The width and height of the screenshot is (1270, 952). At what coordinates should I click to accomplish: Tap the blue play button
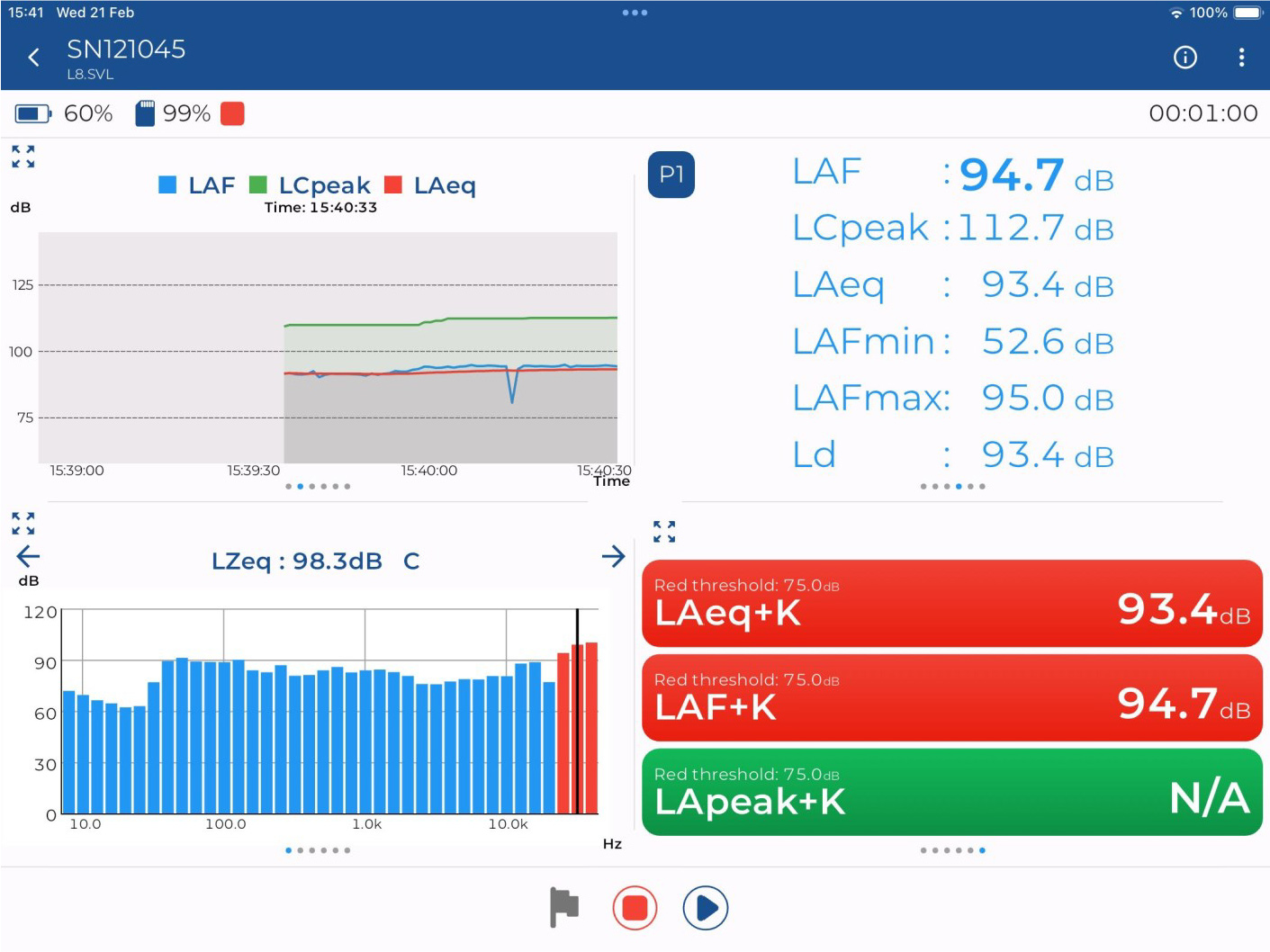tap(706, 907)
